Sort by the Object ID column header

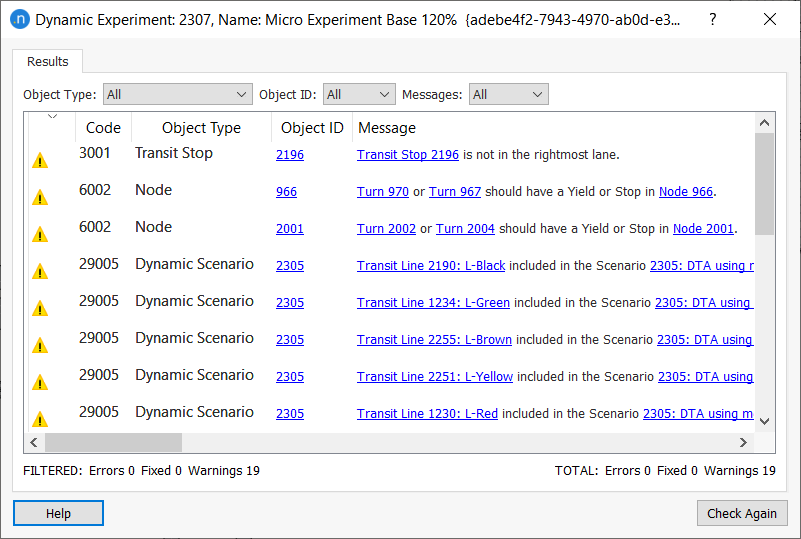pyautogui.click(x=312, y=128)
